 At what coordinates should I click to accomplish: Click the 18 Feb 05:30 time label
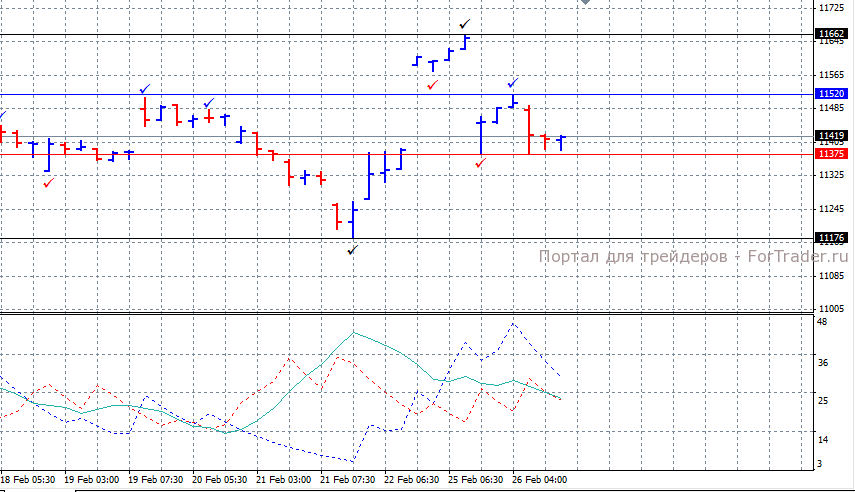coord(28,480)
